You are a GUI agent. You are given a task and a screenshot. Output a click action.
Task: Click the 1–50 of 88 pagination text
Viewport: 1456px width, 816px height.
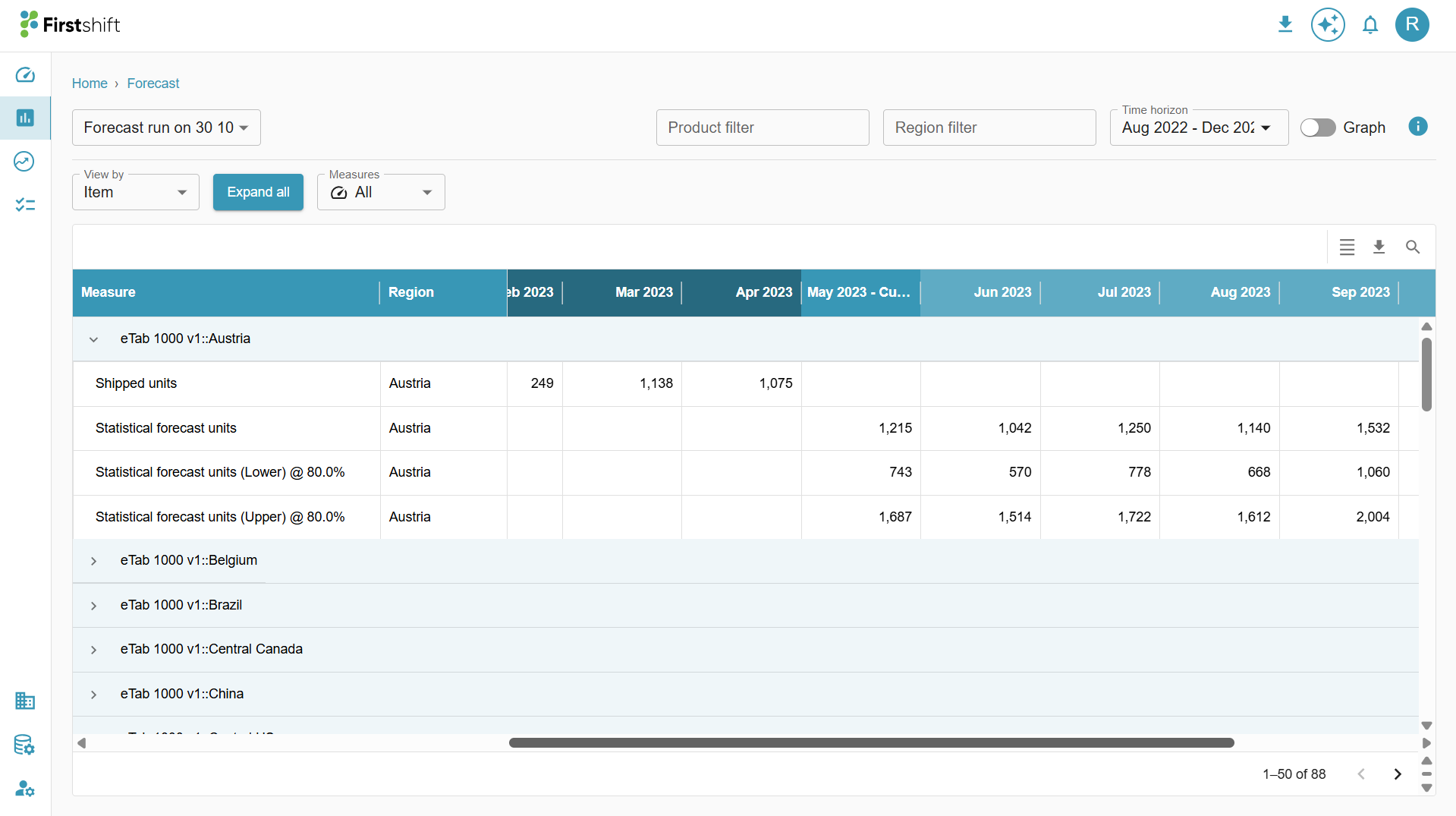pyautogui.click(x=1294, y=774)
